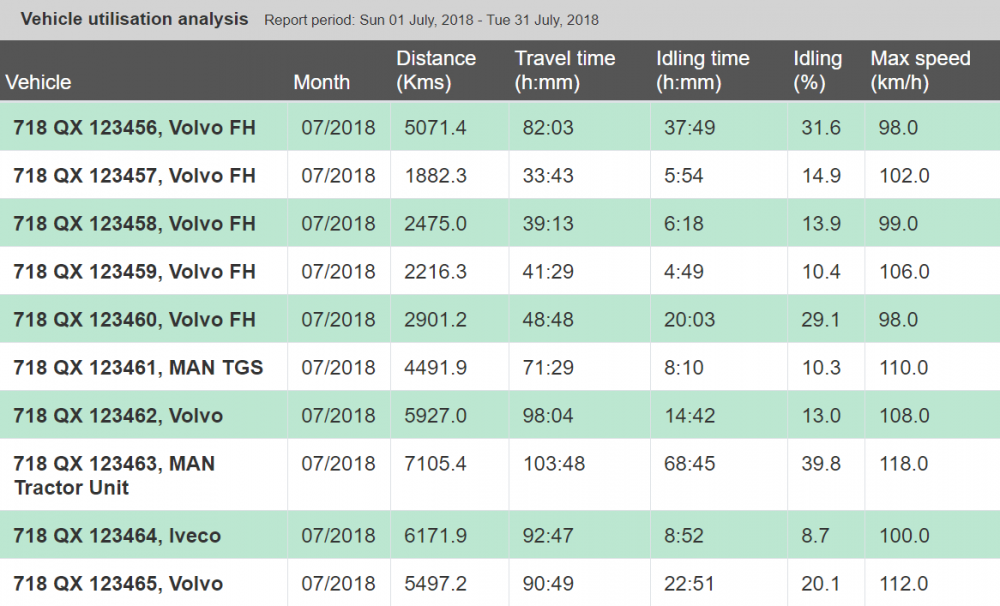This screenshot has height=606, width=1000.
Task: Click the Vehicle column header
Action: tap(38, 82)
